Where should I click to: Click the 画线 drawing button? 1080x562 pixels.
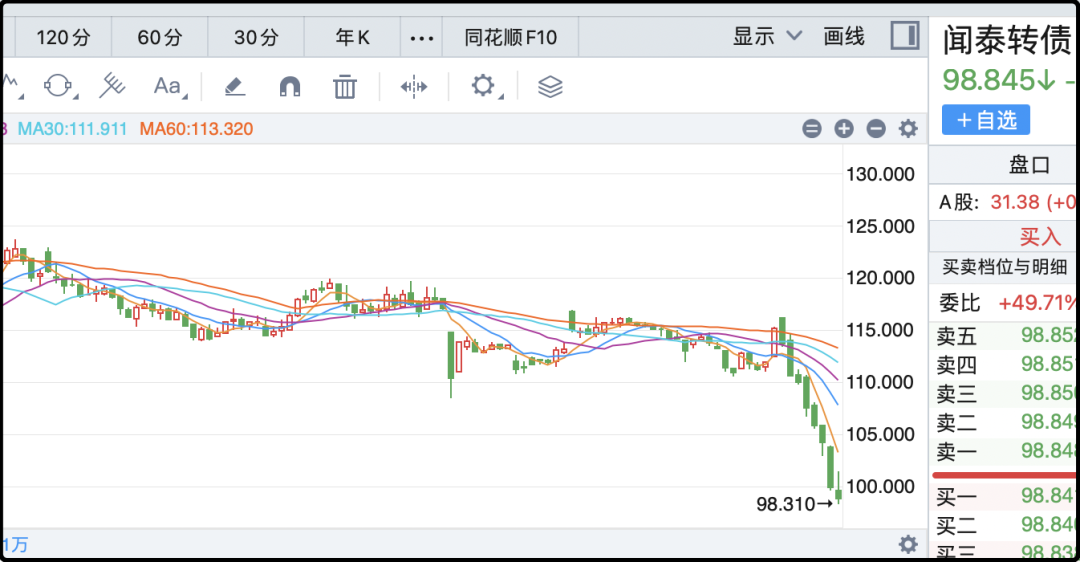click(844, 36)
